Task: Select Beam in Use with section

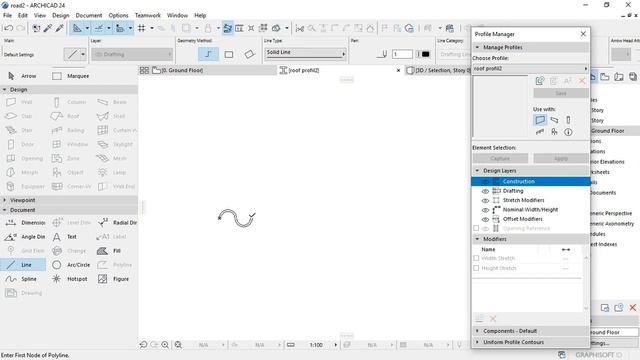Action: [x=554, y=120]
